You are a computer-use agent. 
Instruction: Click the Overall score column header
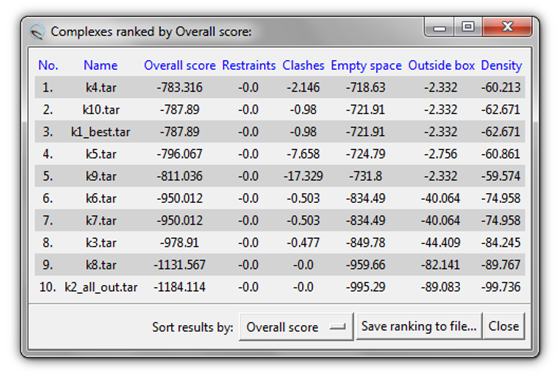pos(180,65)
